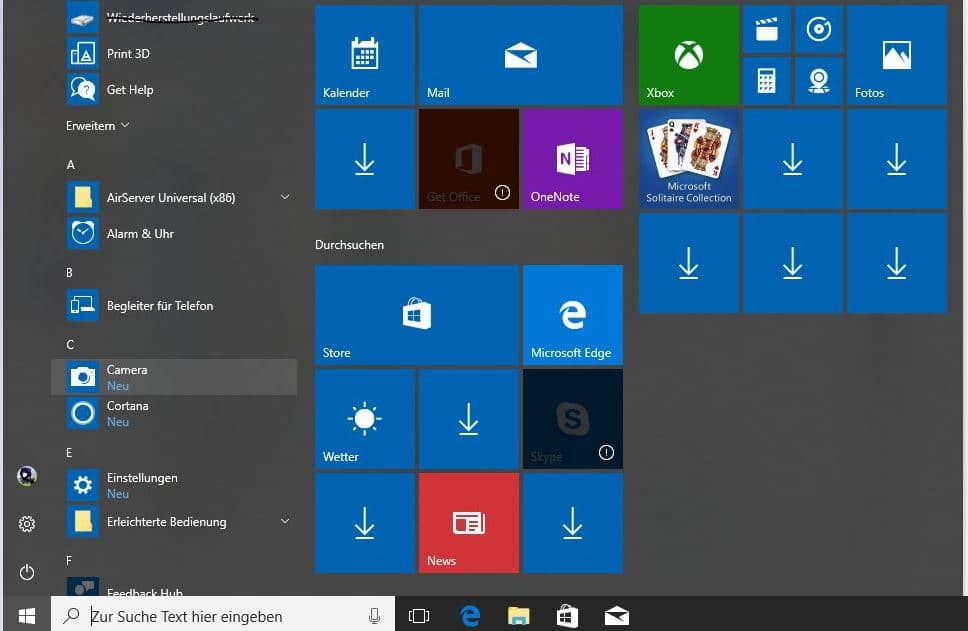Open the Filme & TV tile
968x631 pixels.
(766, 28)
